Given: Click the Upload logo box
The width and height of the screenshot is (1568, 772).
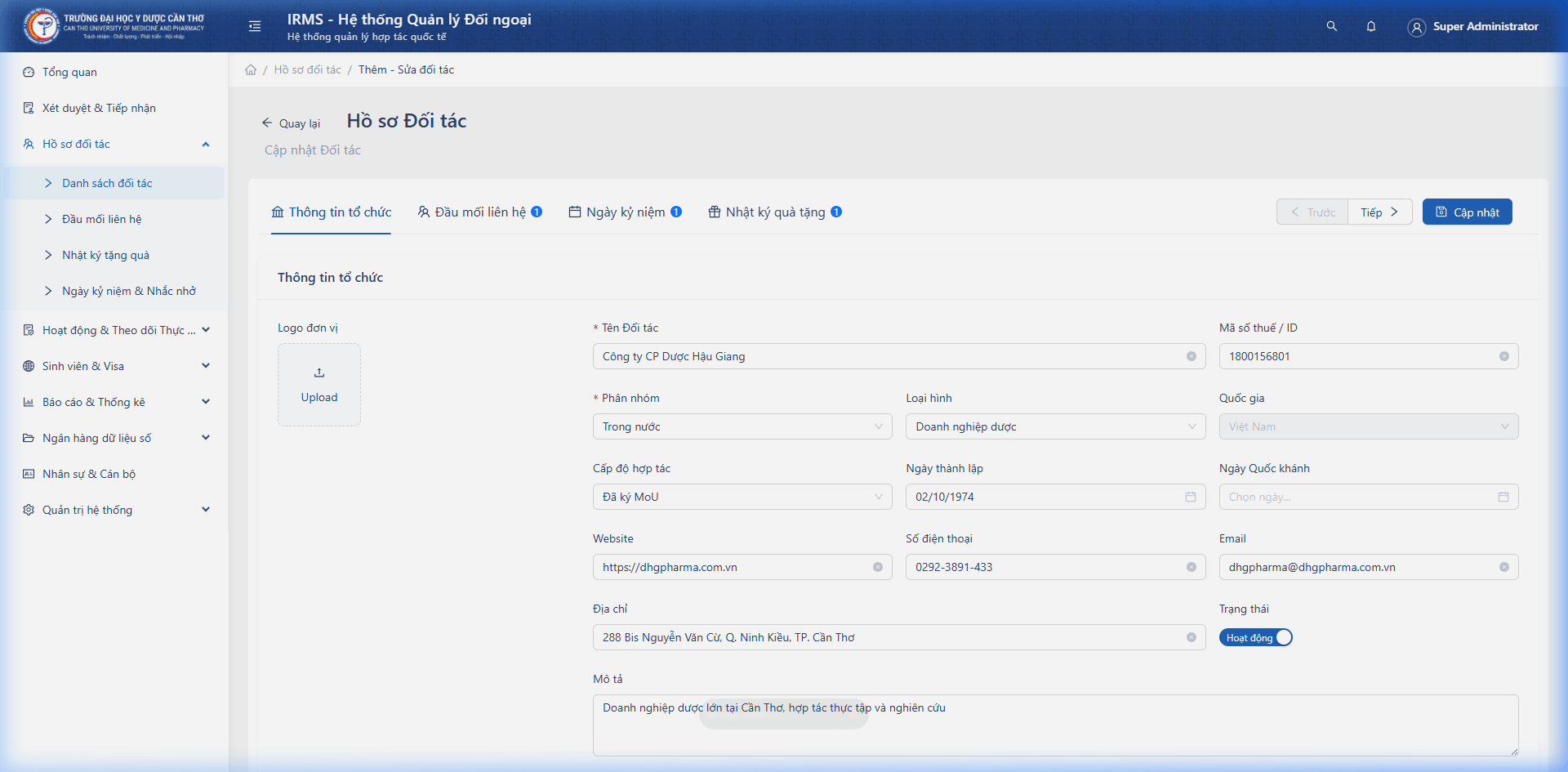Looking at the screenshot, I should [319, 385].
